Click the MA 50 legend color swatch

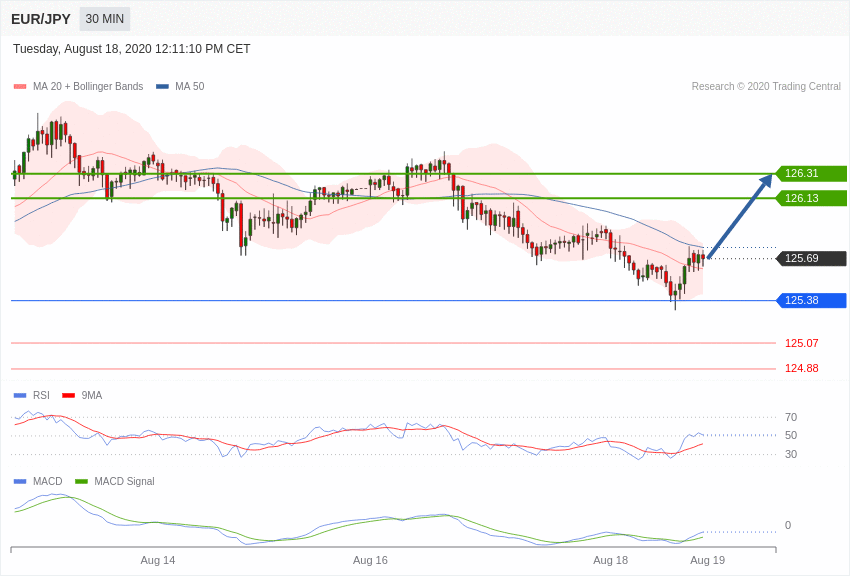coord(162,86)
